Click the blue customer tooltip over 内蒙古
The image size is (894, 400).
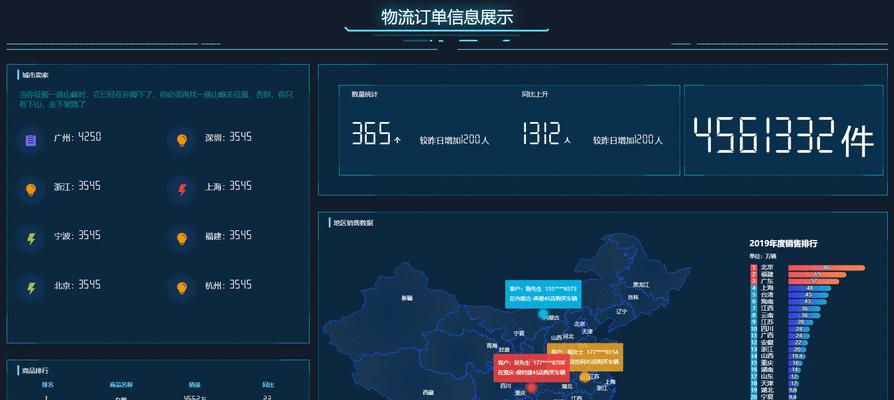tap(543, 294)
